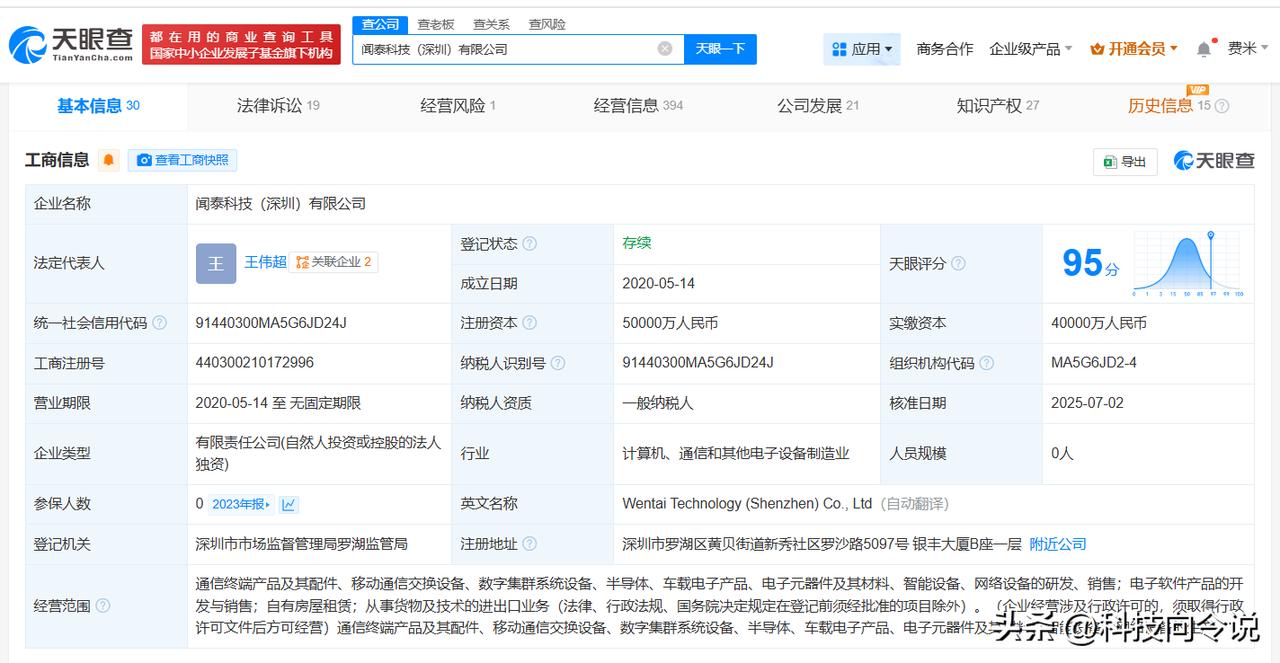Open the user menu 费米
The image size is (1280, 663).
click(1247, 48)
